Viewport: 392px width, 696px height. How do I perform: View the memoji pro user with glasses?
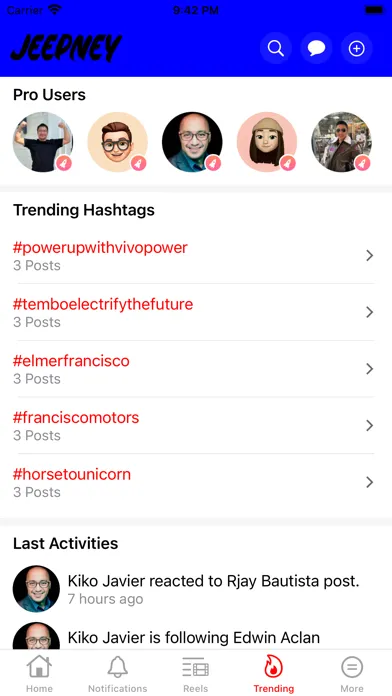(118, 142)
